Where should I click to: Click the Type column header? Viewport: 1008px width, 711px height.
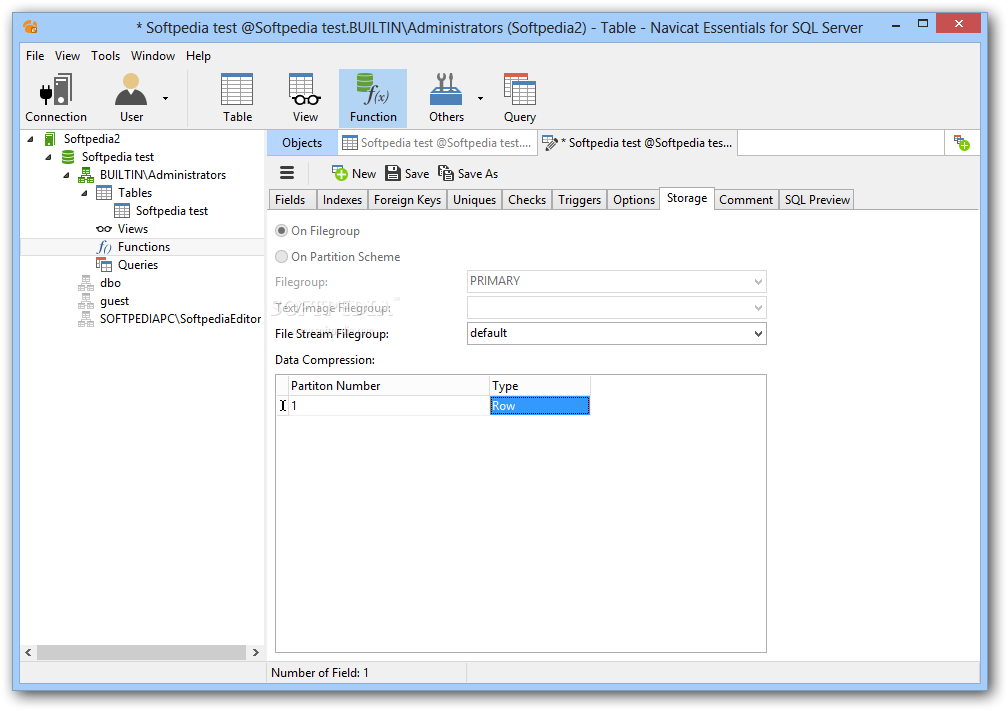[539, 386]
